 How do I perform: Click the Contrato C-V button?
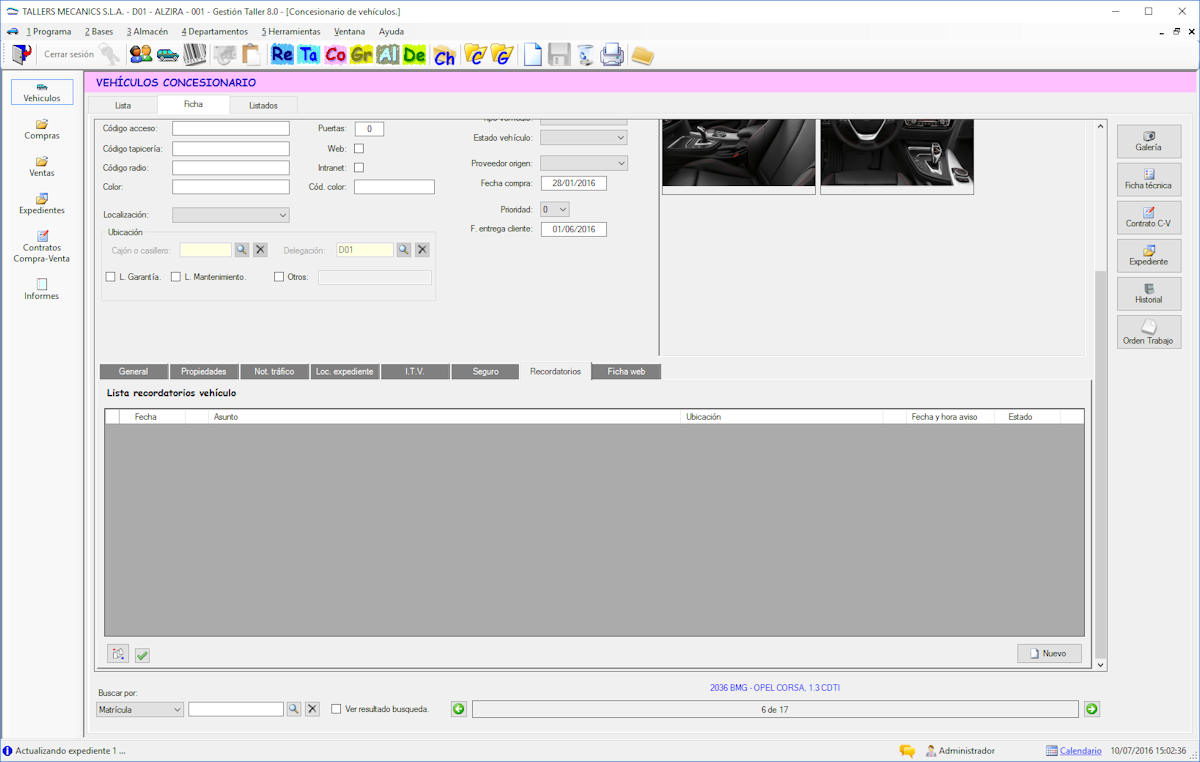(1149, 217)
